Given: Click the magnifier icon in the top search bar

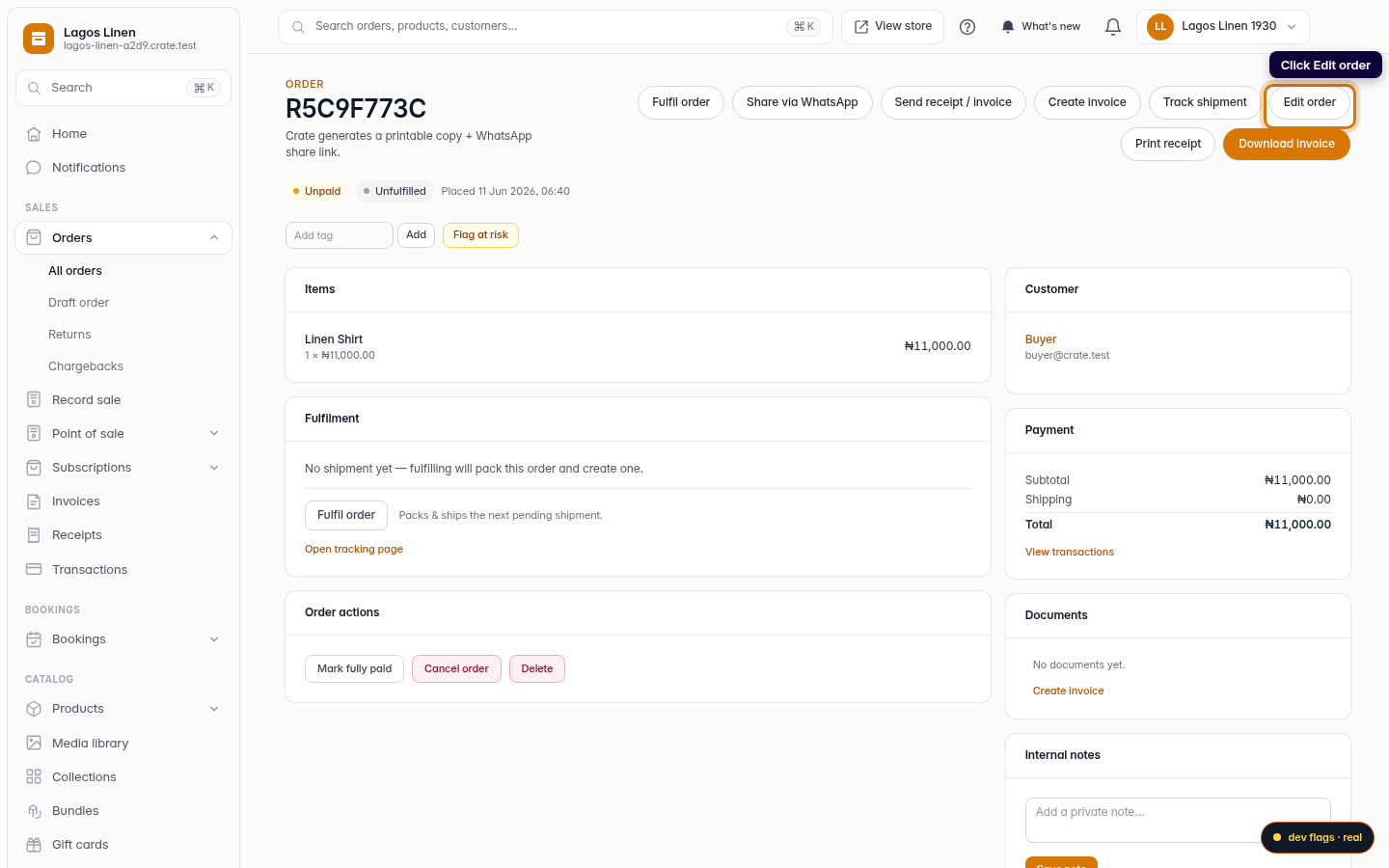Looking at the screenshot, I should [298, 27].
